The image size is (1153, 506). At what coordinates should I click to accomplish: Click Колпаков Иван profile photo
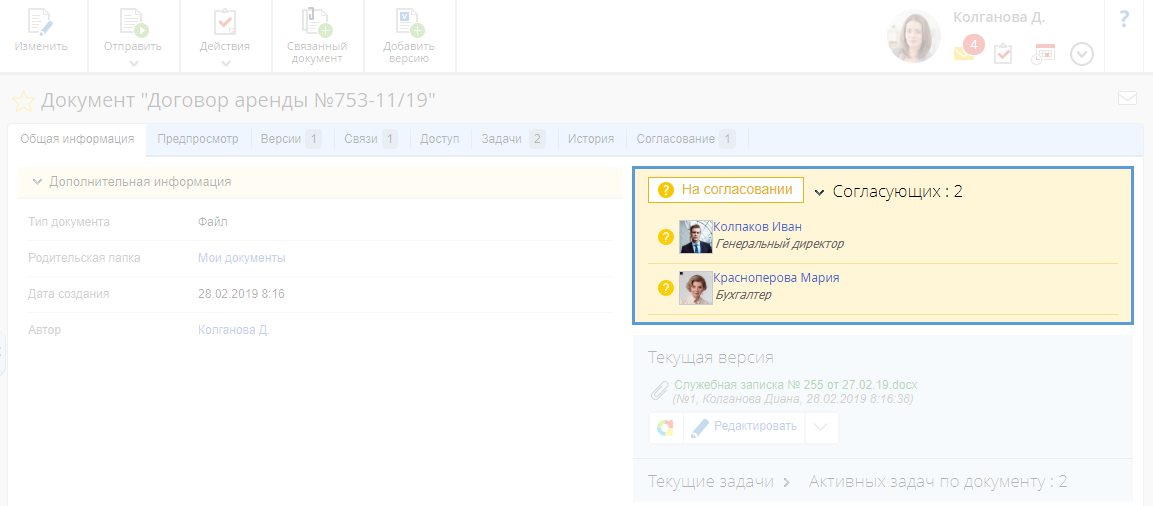(695, 237)
